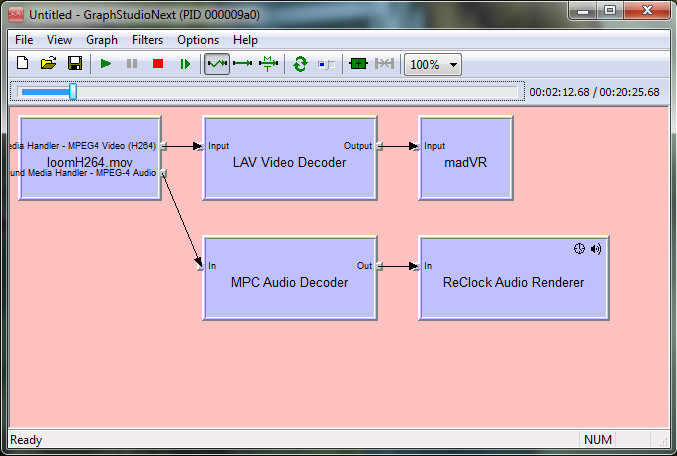Stop playback with red square button
677x456 pixels.
158,64
